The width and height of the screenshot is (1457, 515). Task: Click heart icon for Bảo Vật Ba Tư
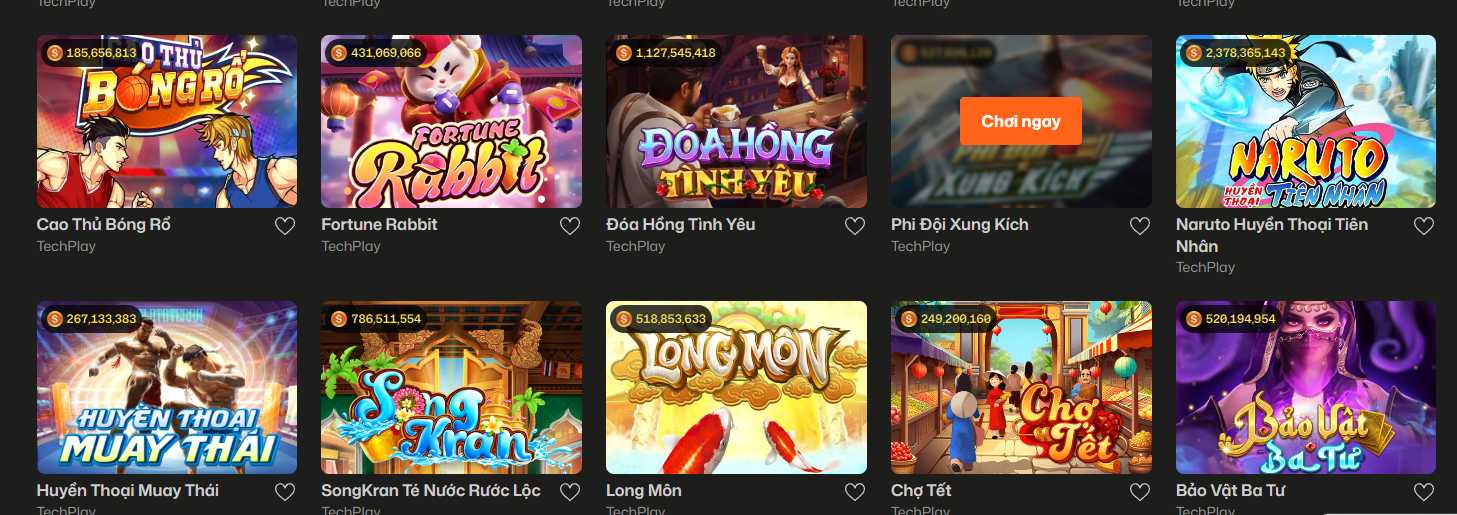1424,492
